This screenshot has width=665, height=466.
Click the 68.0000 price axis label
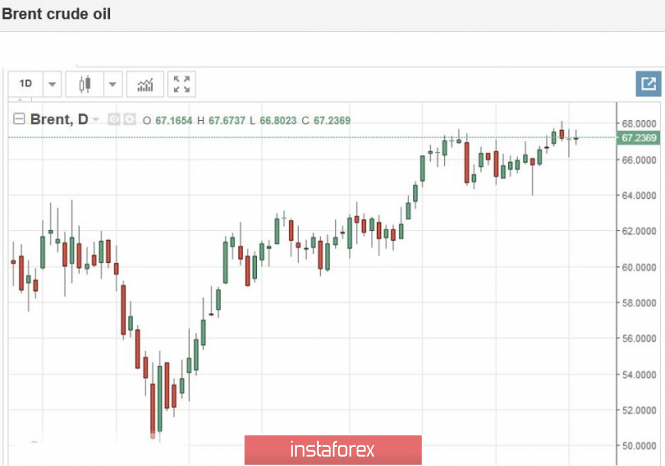coord(638,123)
